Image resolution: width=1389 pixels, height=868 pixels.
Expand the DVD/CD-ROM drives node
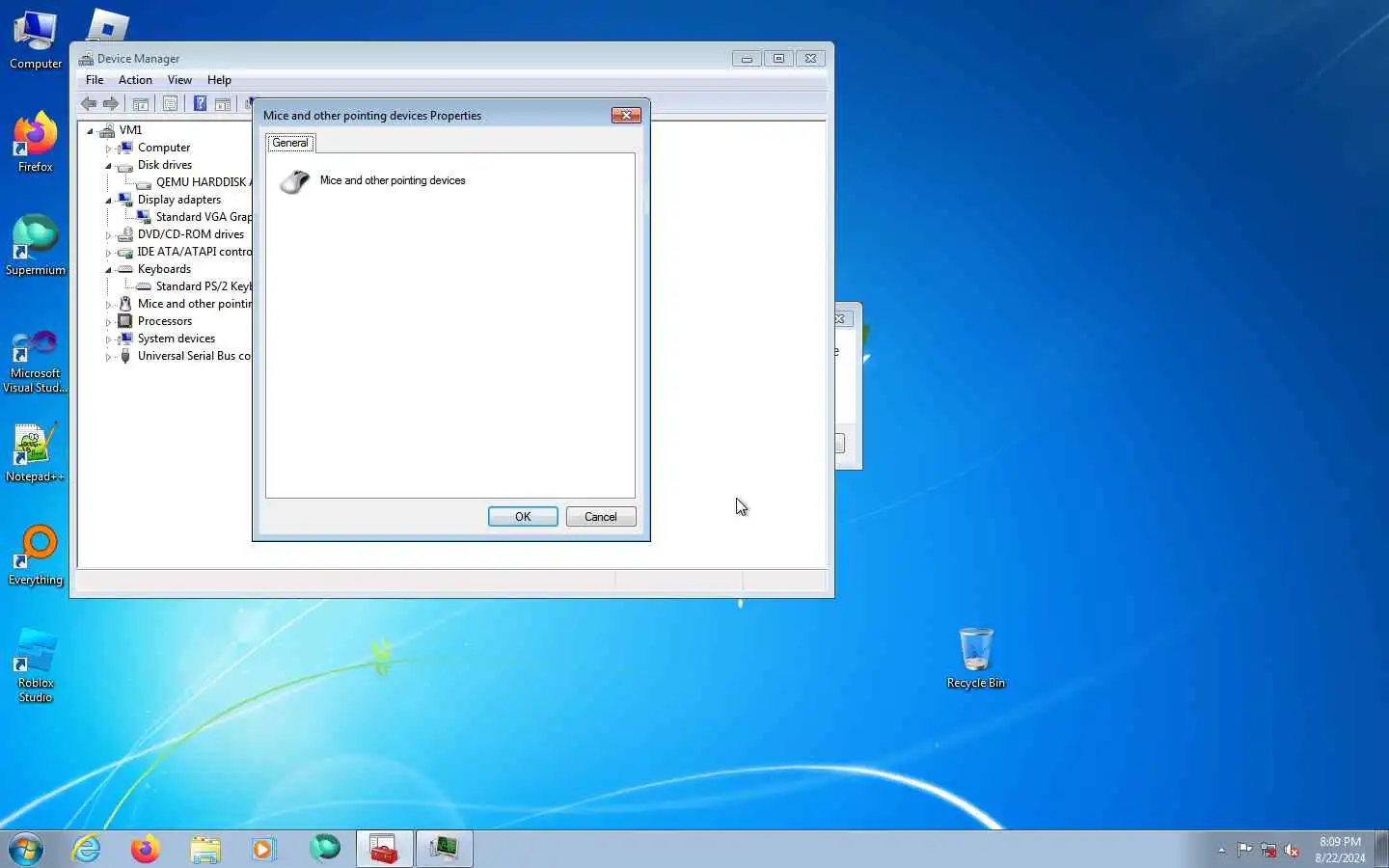tap(108, 235)
